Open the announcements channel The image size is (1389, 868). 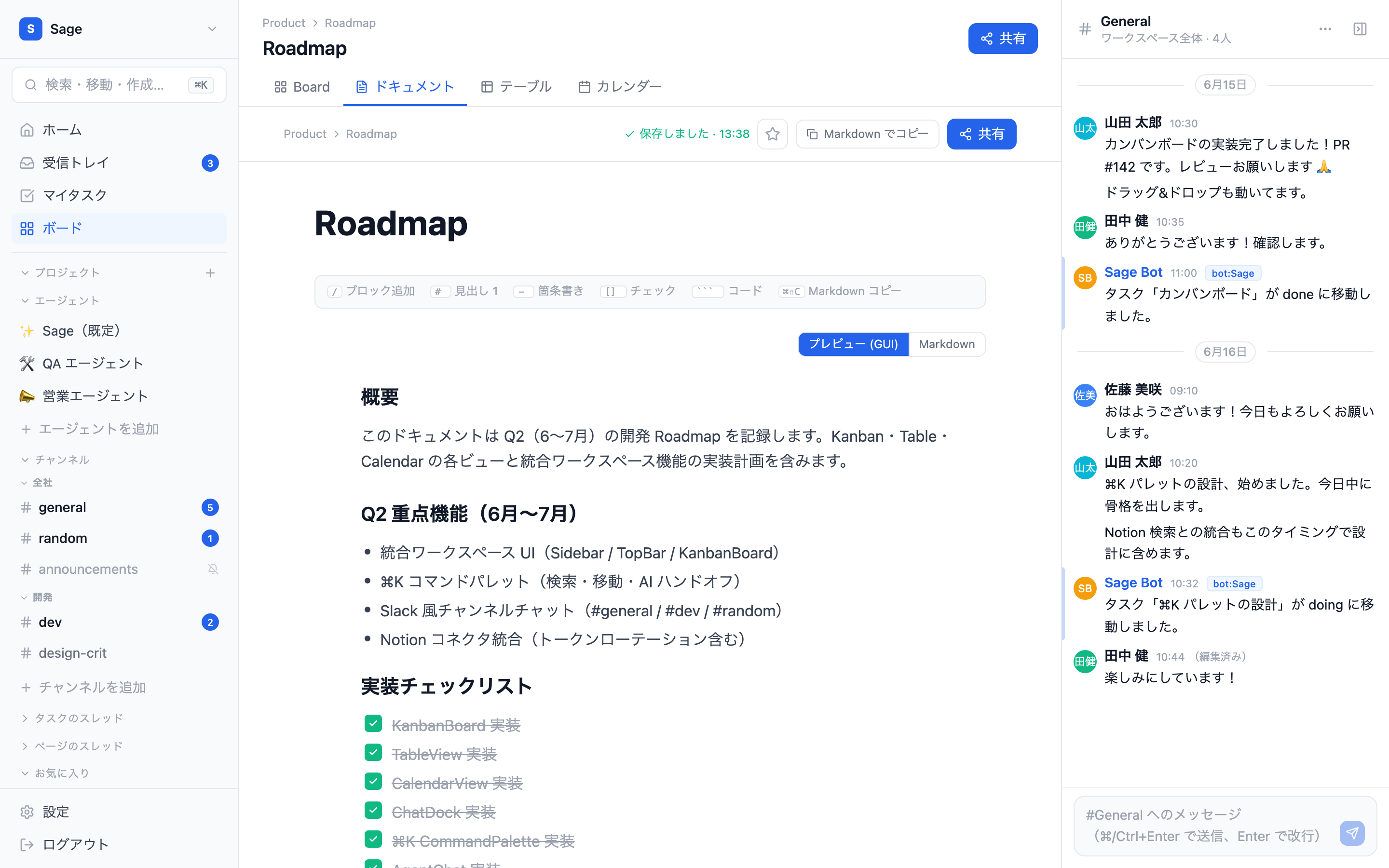point(119,569)
